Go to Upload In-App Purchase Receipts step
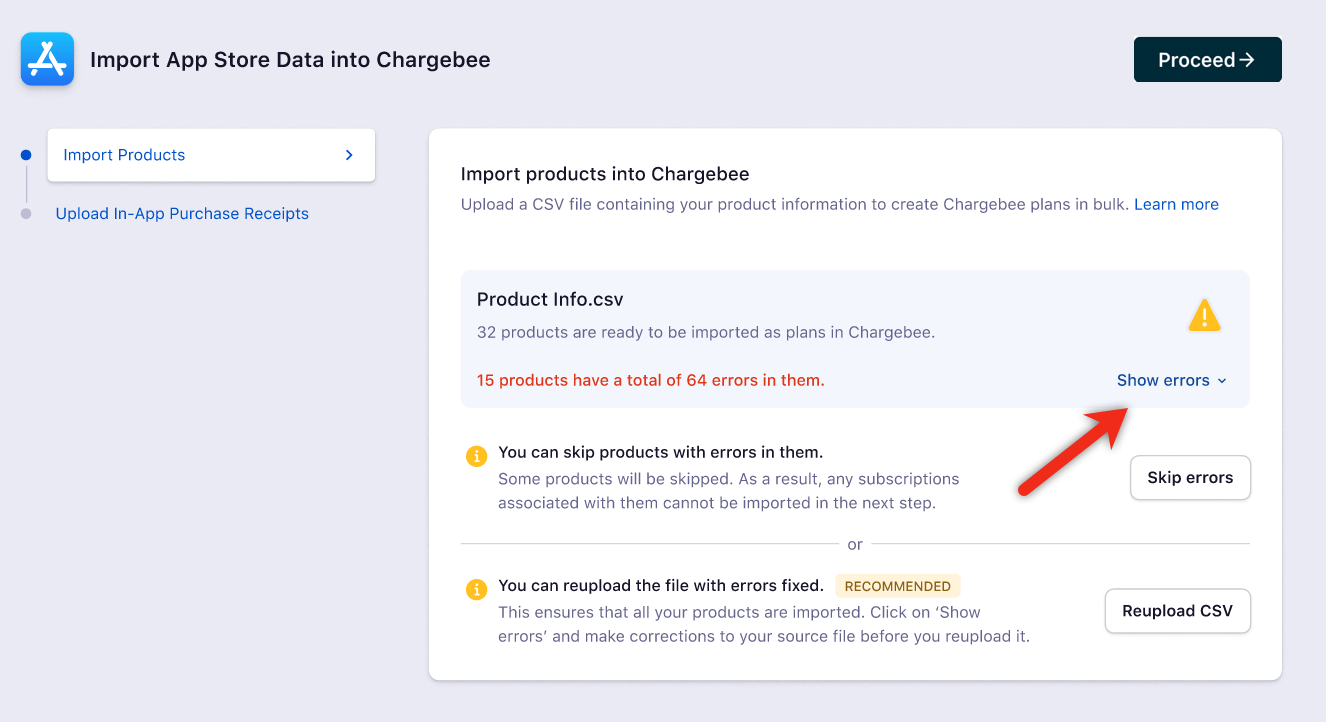Viewport: 1326px width, 722px height. [x=182, y=214]
